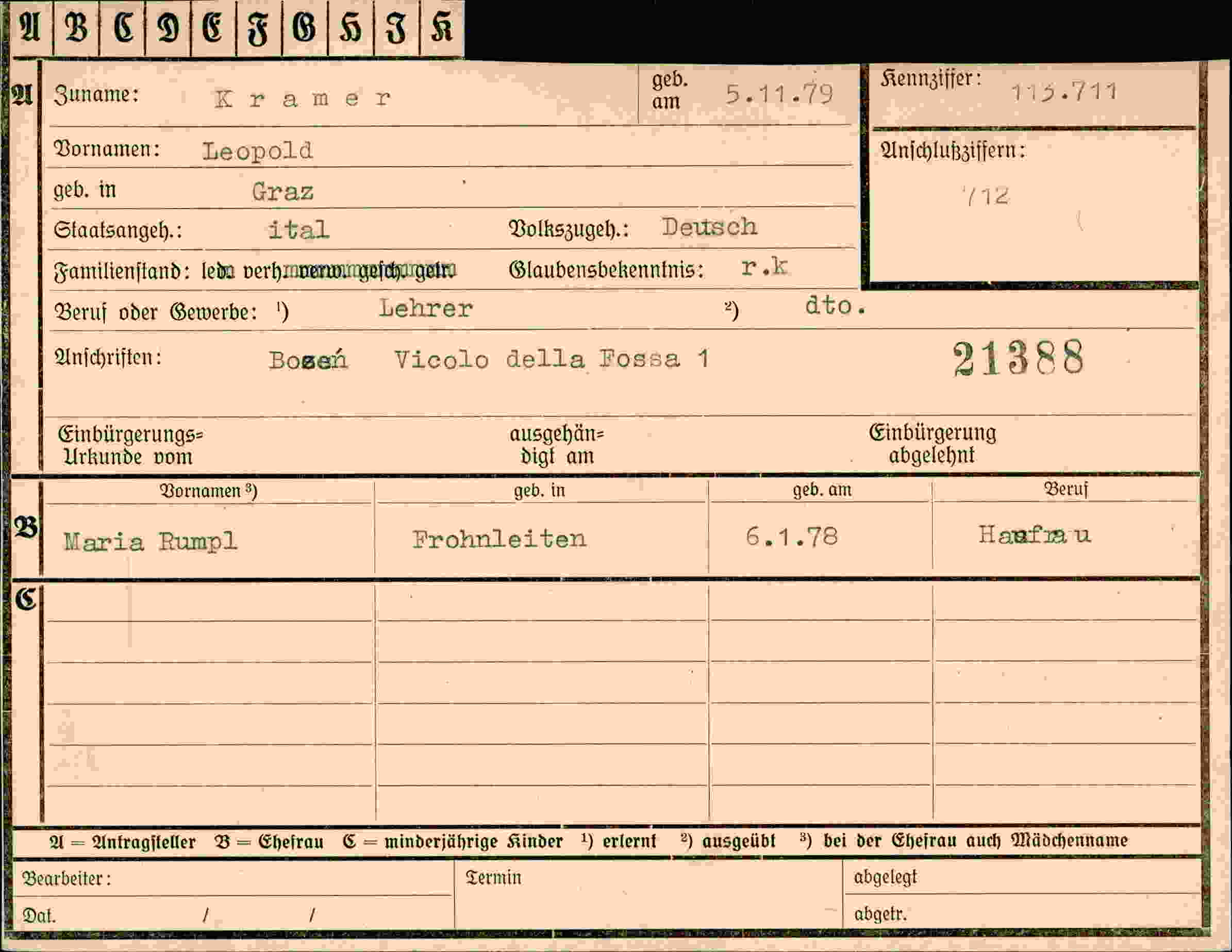The height and width of the screenshot is (952, 1232).
Task: Click the 'Kennziffer:' label
Action: 931,79
